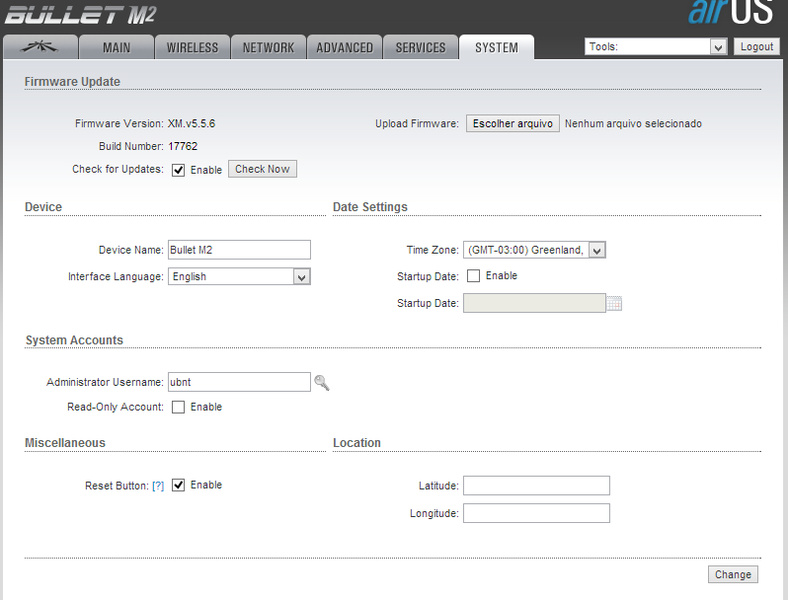
Task: Open the NETWORK tab
Action: pyautogui.click(x=268, y=47)
